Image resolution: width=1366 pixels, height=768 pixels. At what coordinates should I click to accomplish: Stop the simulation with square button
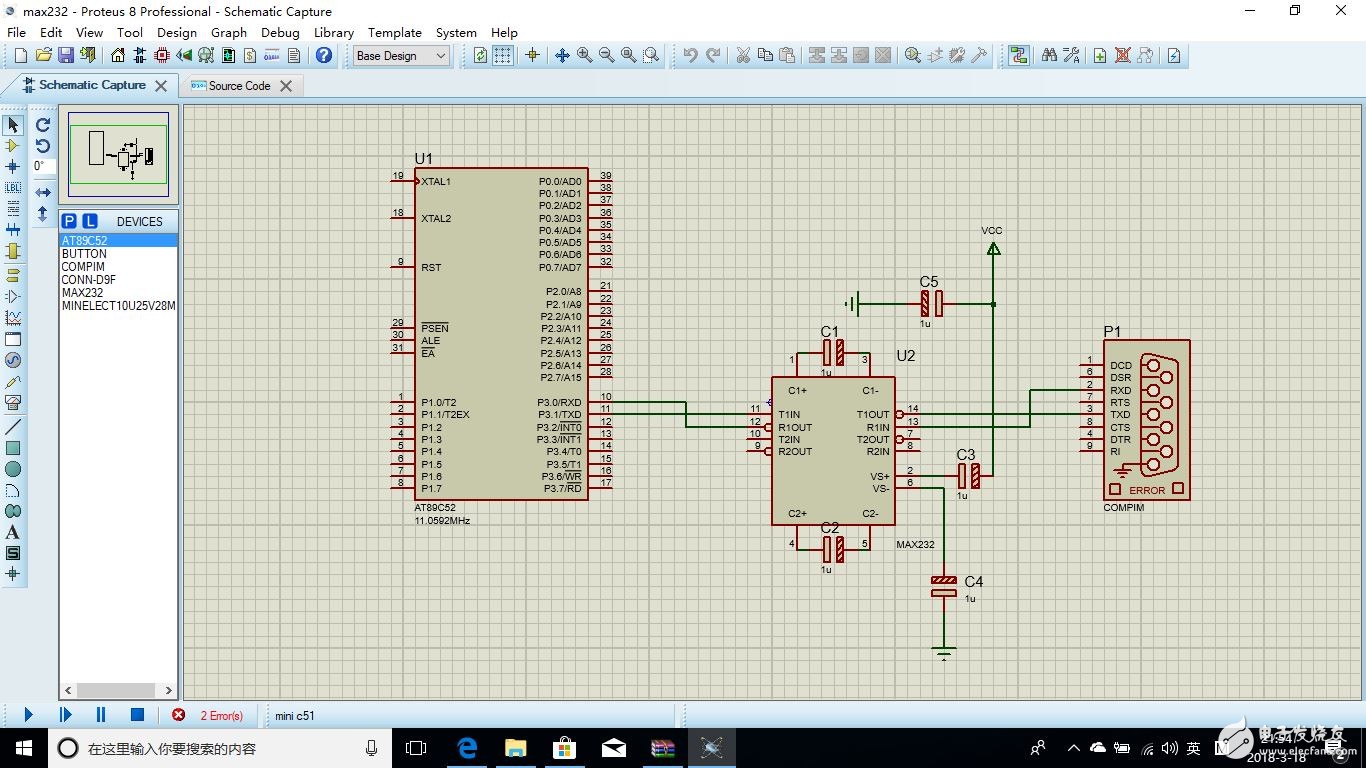pyautogui.click(x=138, y=715)
